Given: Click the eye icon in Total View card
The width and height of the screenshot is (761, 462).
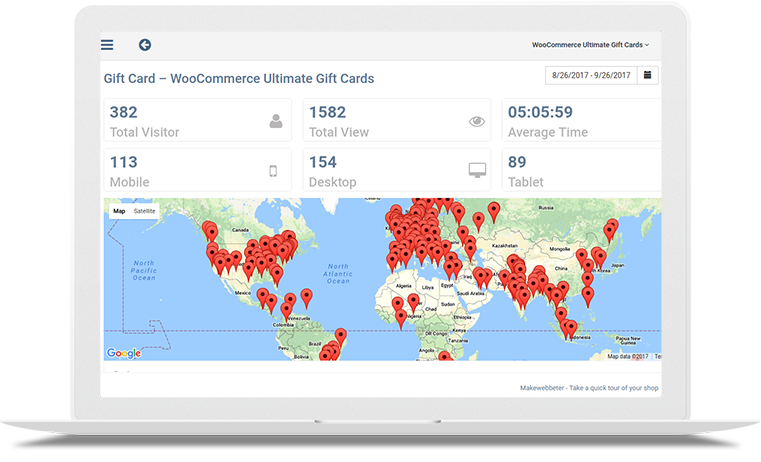Looking at the screenshot, I should pyautogui.click(x=477, y=122).
